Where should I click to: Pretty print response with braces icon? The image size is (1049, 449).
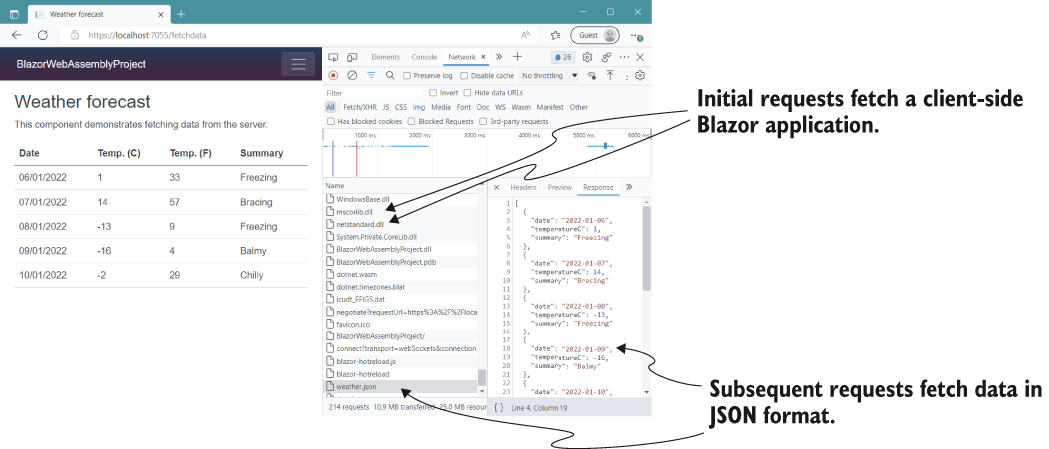point(498,407)
